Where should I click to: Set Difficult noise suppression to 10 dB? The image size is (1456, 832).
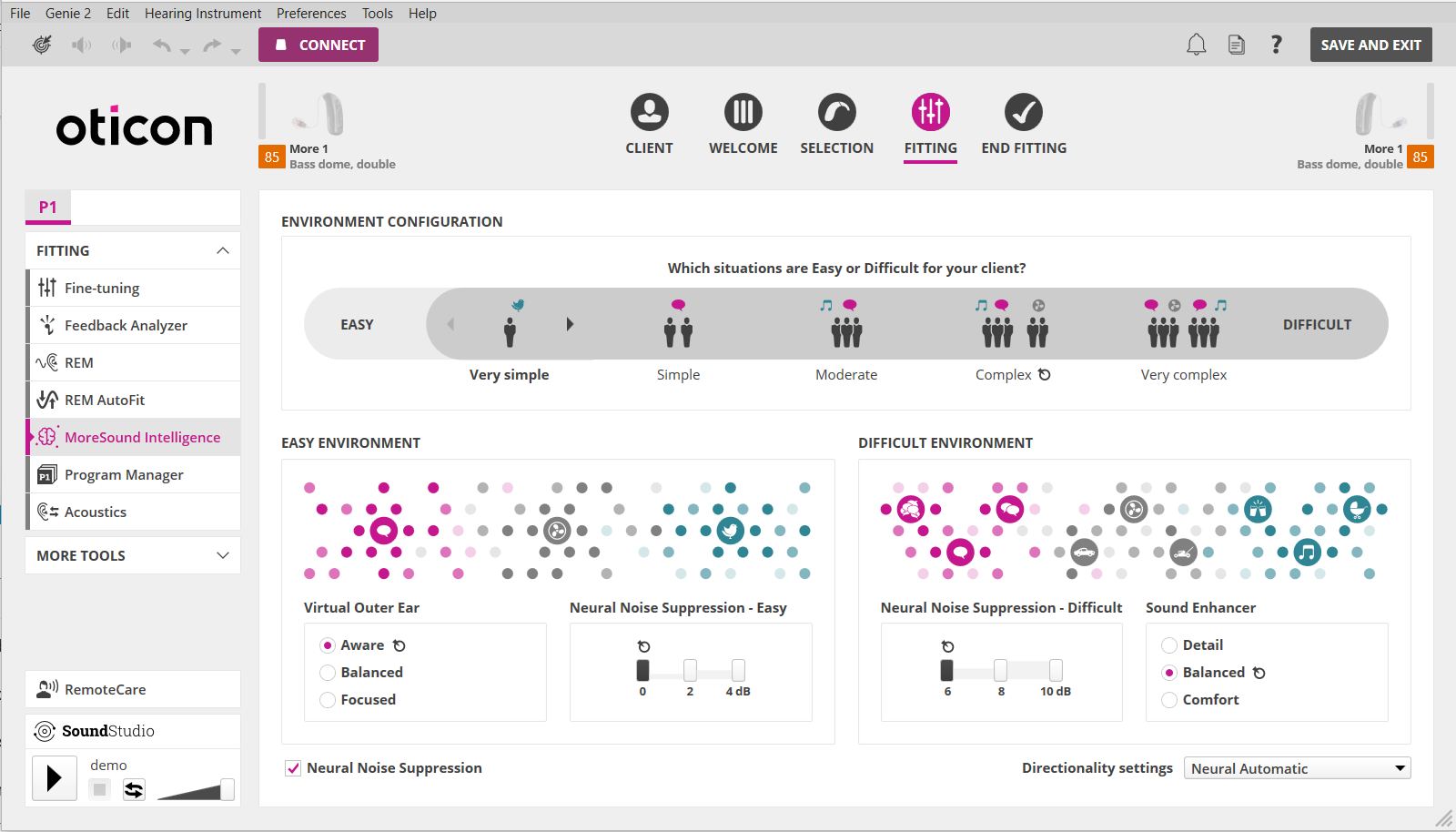tap(1056, 671)
